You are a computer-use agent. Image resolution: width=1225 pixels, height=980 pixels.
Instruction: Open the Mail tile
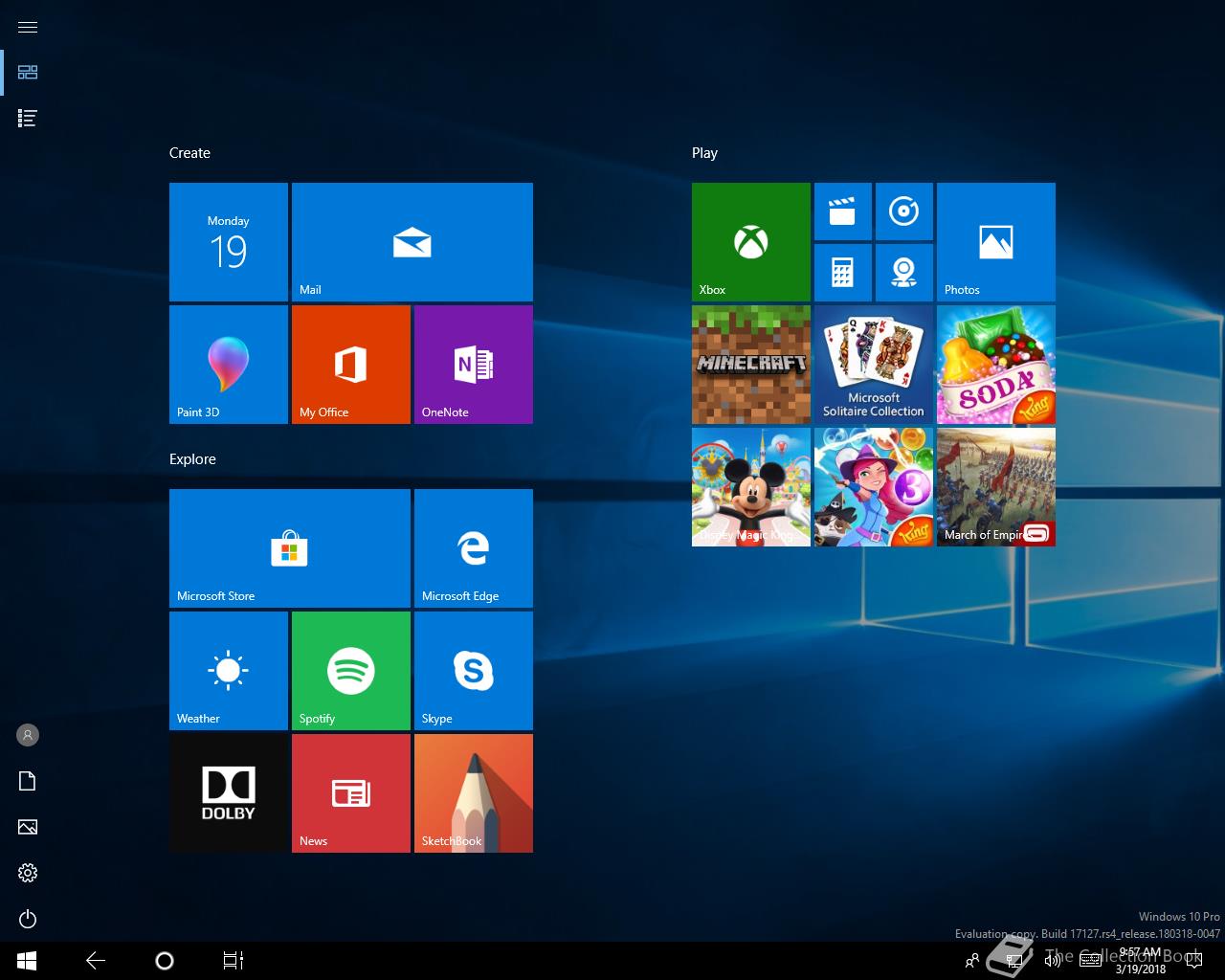click(x=412, y=242)
